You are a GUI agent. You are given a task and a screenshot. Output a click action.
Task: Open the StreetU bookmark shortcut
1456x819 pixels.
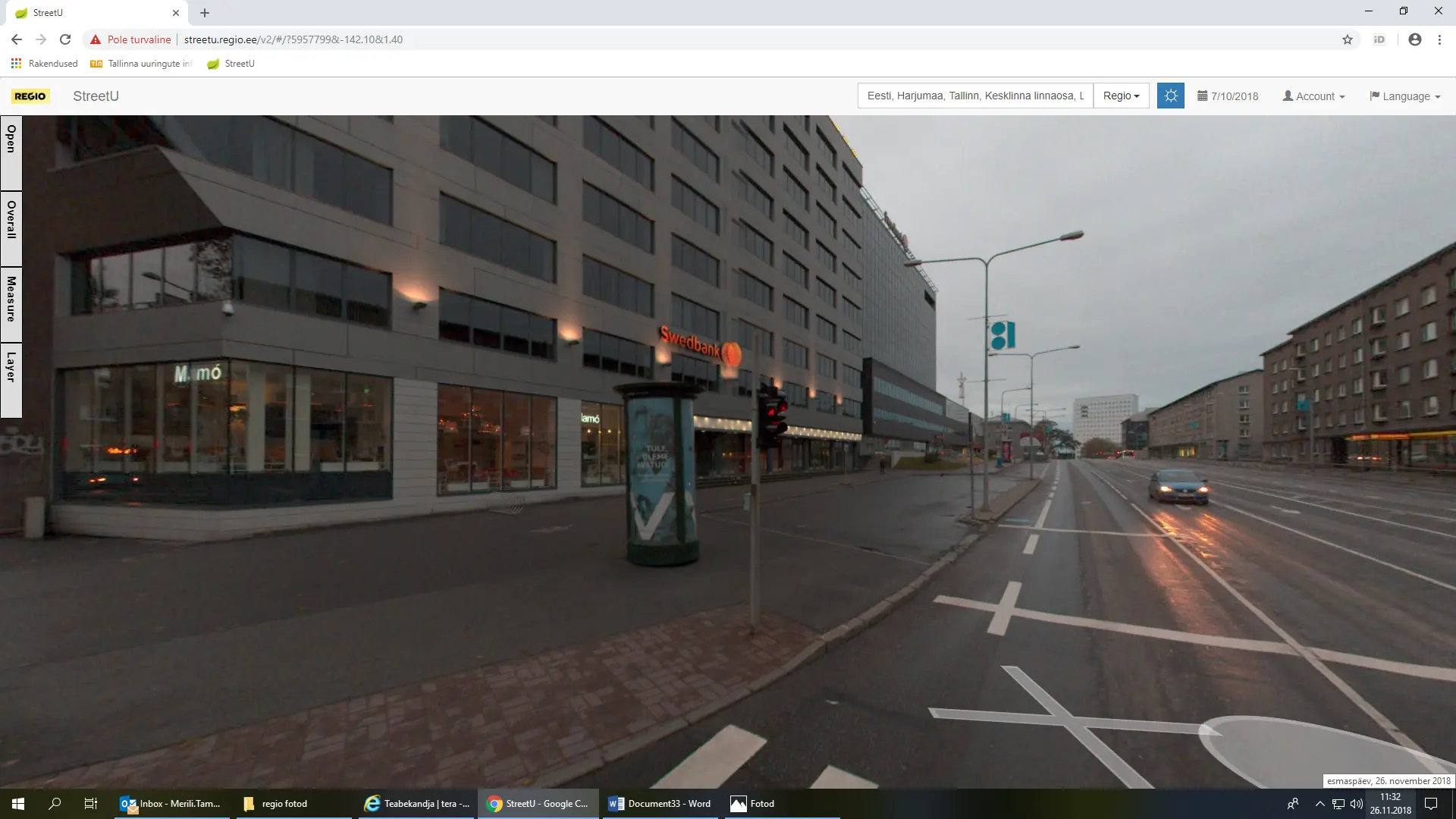tap(231, 64)
